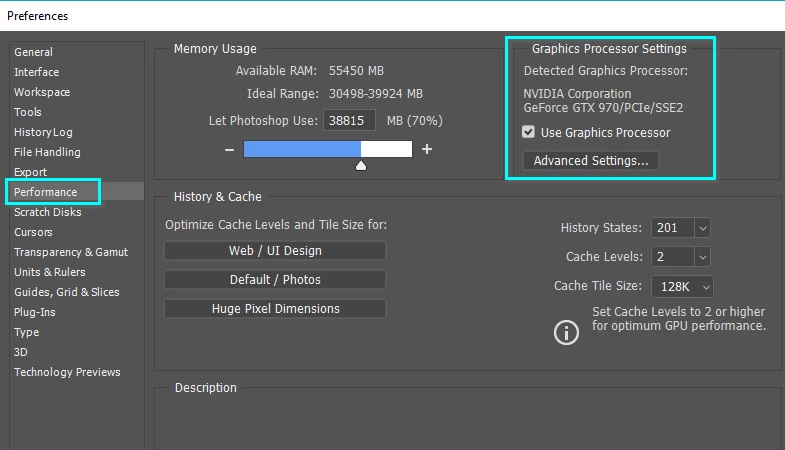Select Interface preferences category
The width and height of the screenshot is (785, 450).
click(37, 72)
